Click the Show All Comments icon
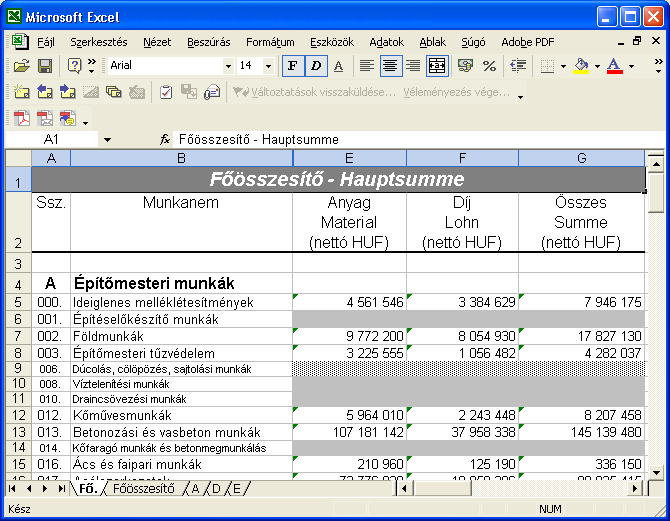Screen dimensions: 670x521 click(114, 92)
